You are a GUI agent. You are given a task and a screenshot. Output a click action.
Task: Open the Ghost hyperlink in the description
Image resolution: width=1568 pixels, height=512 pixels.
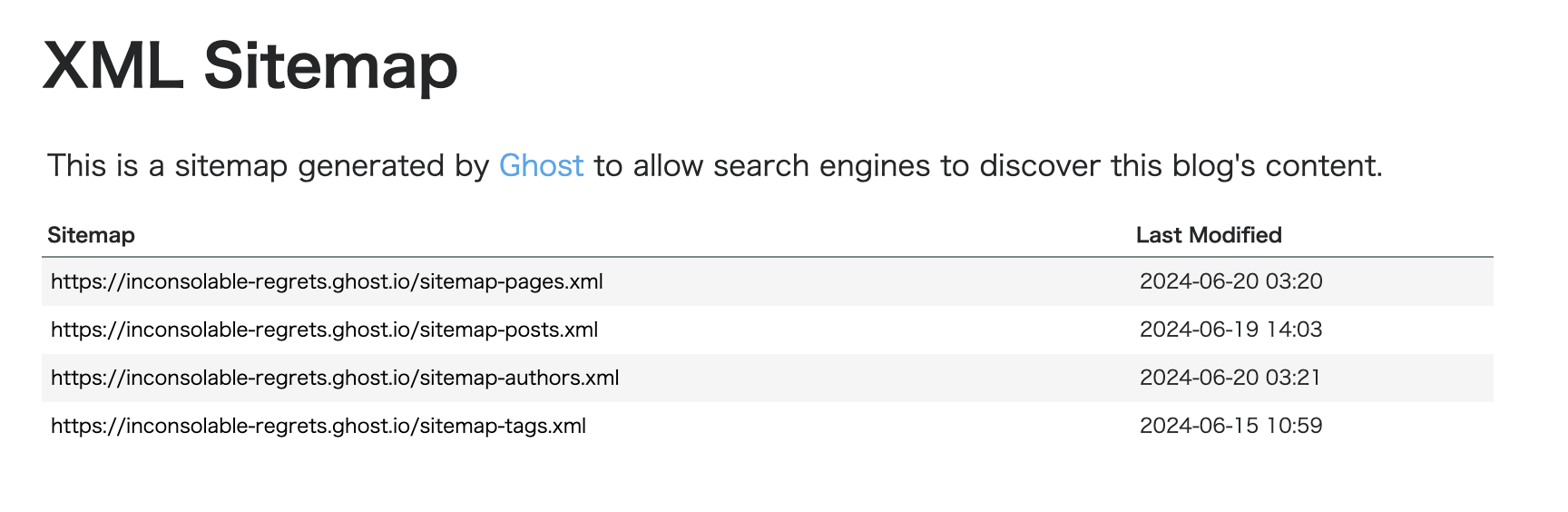tap(541, 166)
